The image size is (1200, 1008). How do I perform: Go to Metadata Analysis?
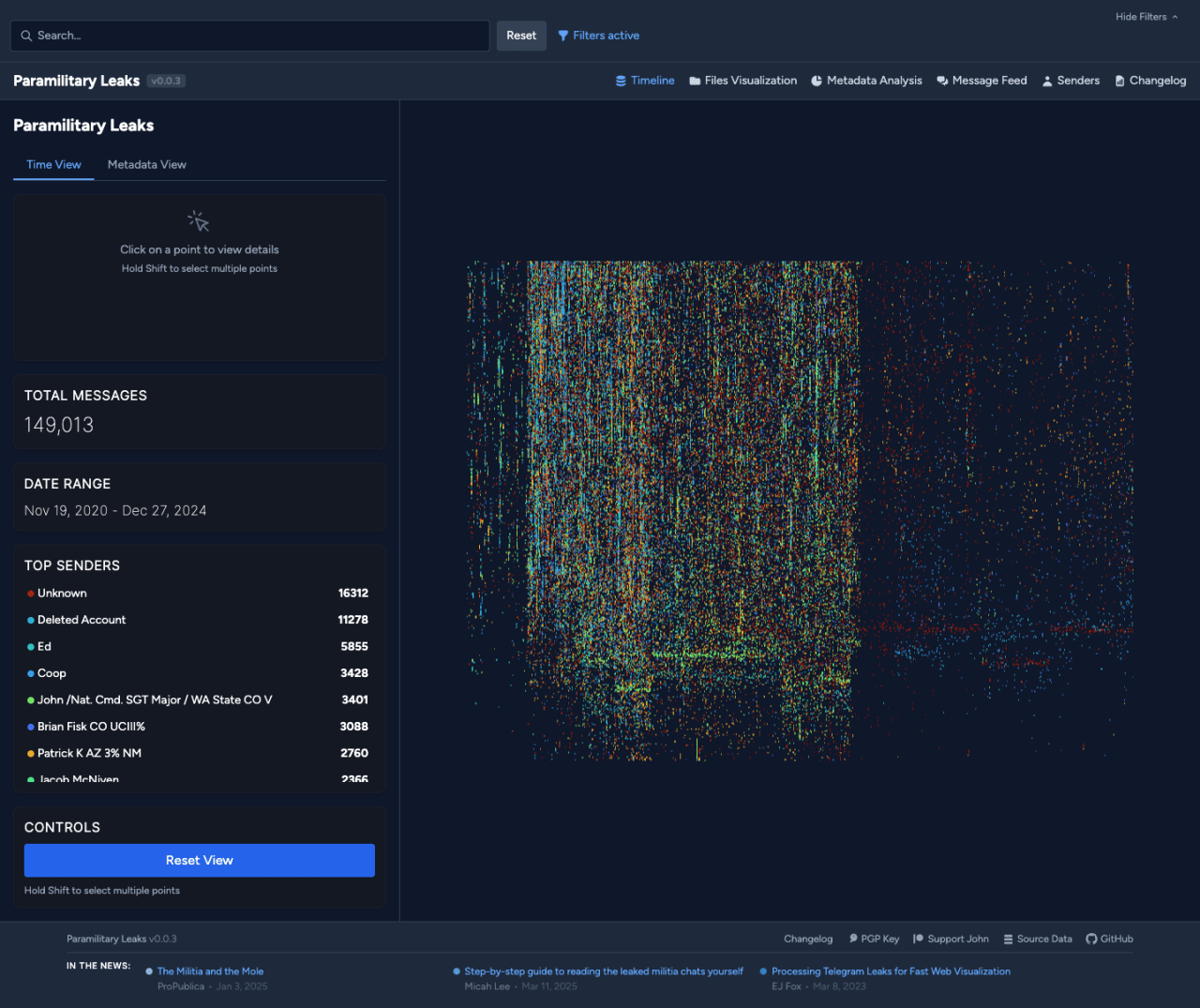pyautogui.click(x=866, y=81)
